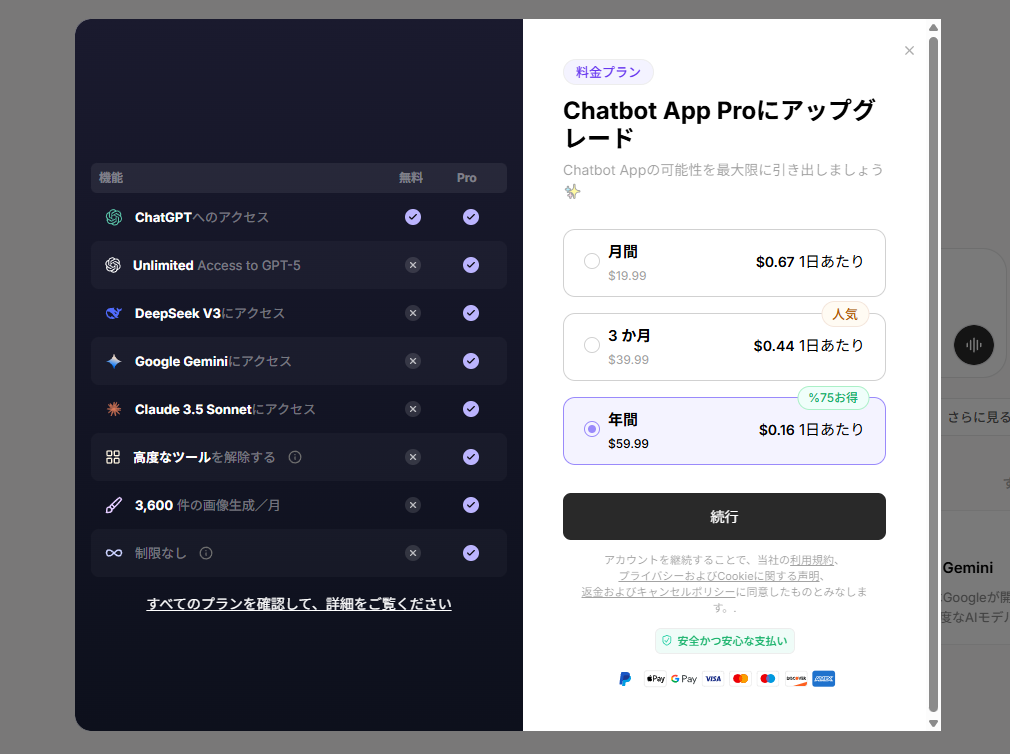
Task: Click the Pro column header
Action: 467,178
